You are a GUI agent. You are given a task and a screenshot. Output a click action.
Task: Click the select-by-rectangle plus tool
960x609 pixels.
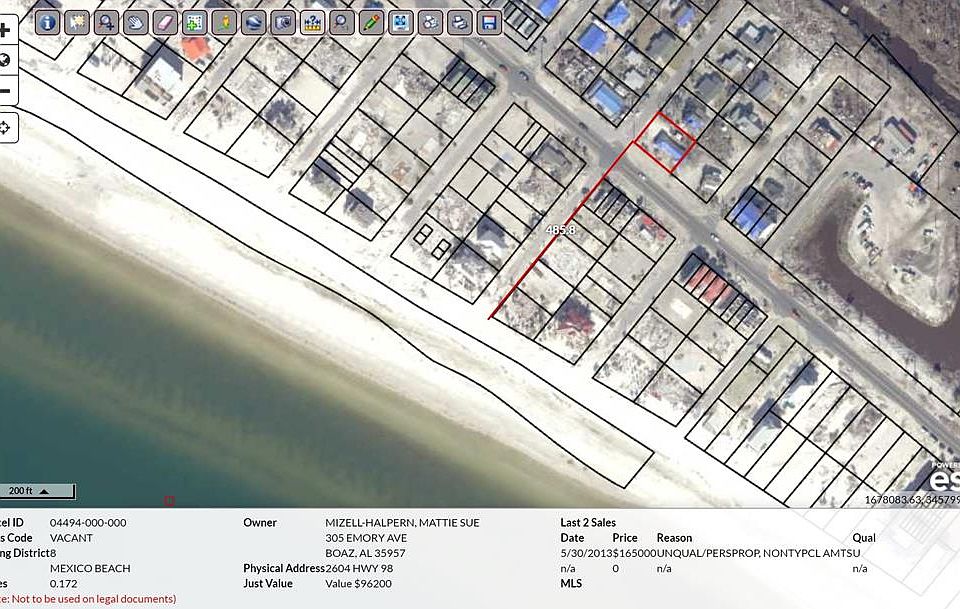(195, 23)
